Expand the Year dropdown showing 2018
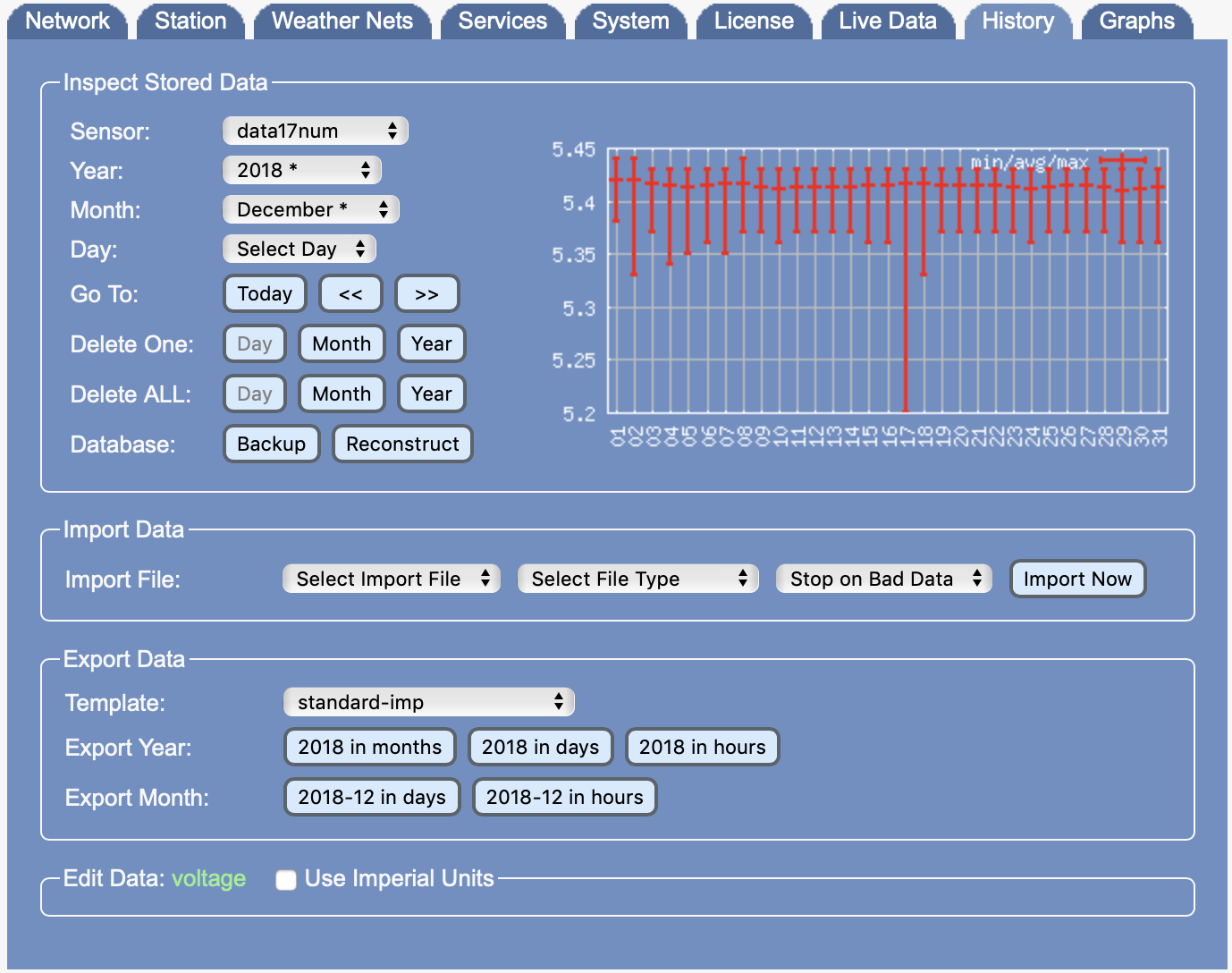 tap(302, 170)
